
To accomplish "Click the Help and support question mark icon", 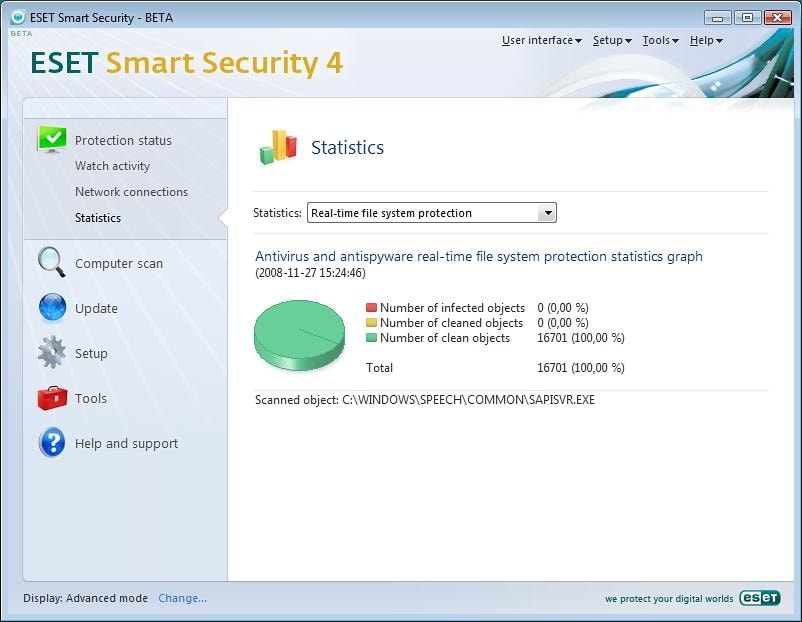I will 52,442.
